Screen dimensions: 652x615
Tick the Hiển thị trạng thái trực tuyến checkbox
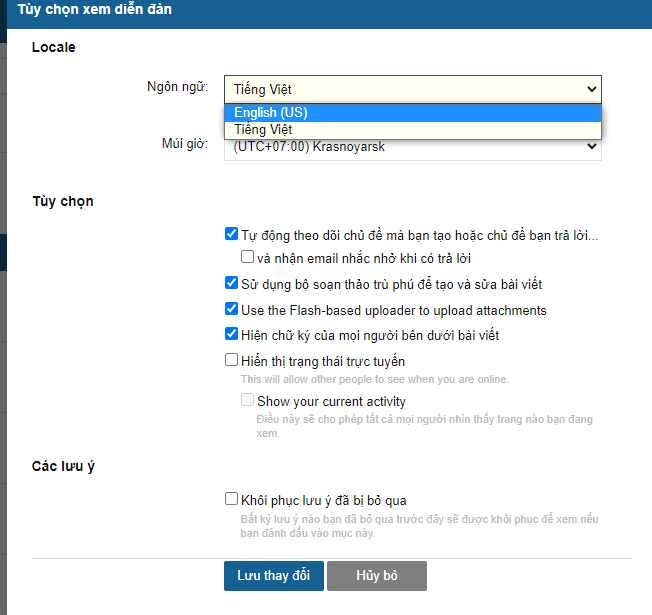(x=232, y=360)
